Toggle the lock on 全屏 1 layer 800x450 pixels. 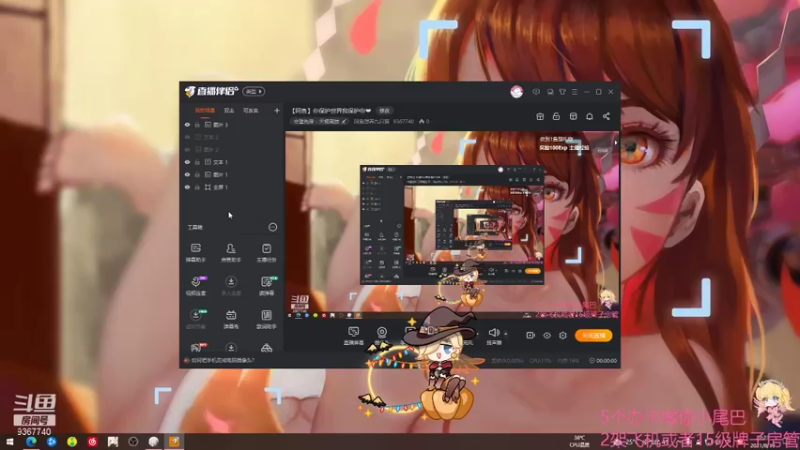click(197, 187)
